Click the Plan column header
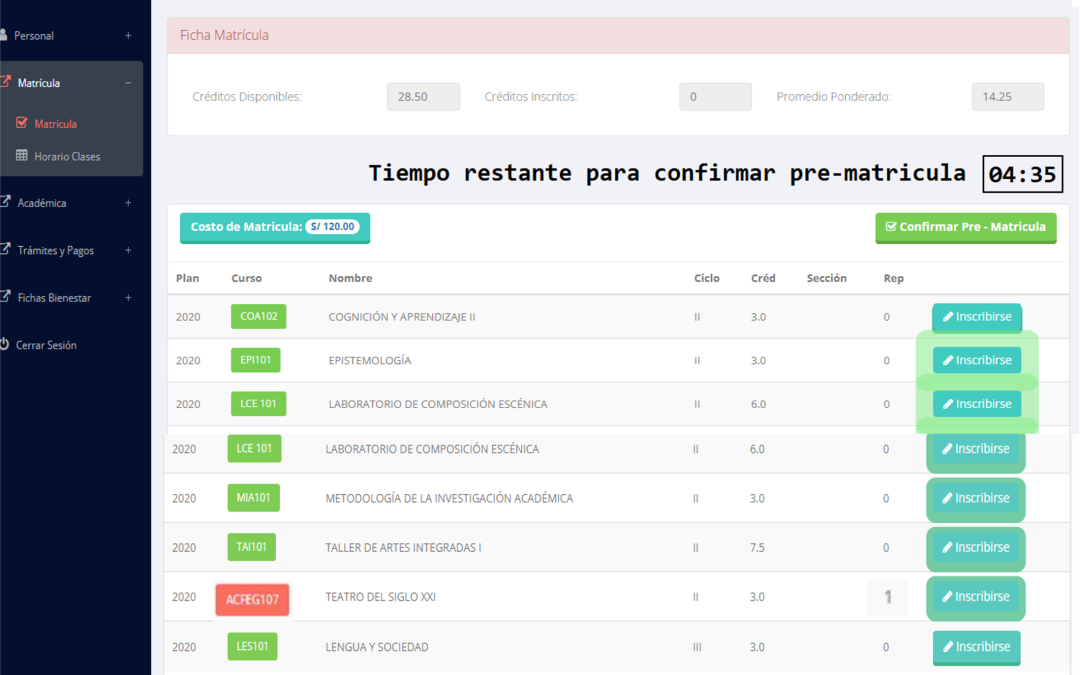 [187, 278]
